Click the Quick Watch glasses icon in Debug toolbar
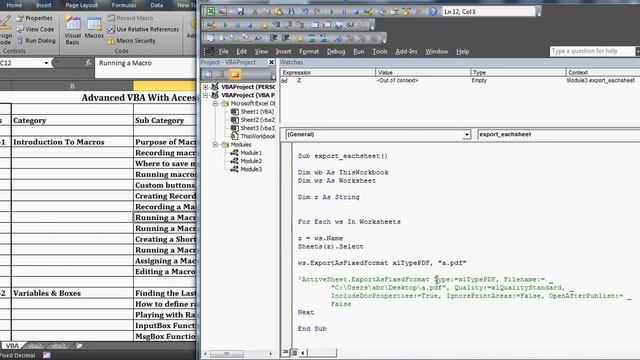640x360 pixels. 351,25
